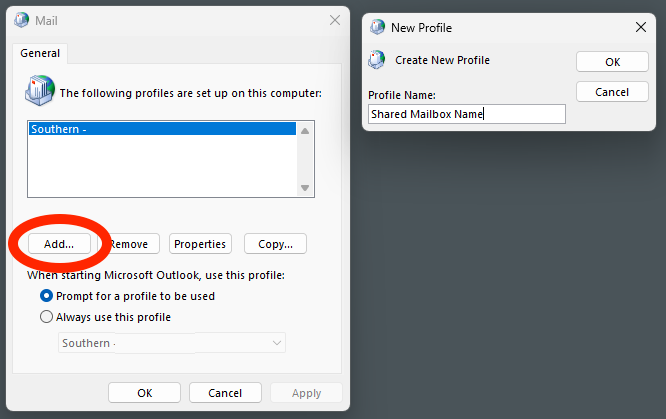
Task: Click the Remove profile button
Action: 129,244
